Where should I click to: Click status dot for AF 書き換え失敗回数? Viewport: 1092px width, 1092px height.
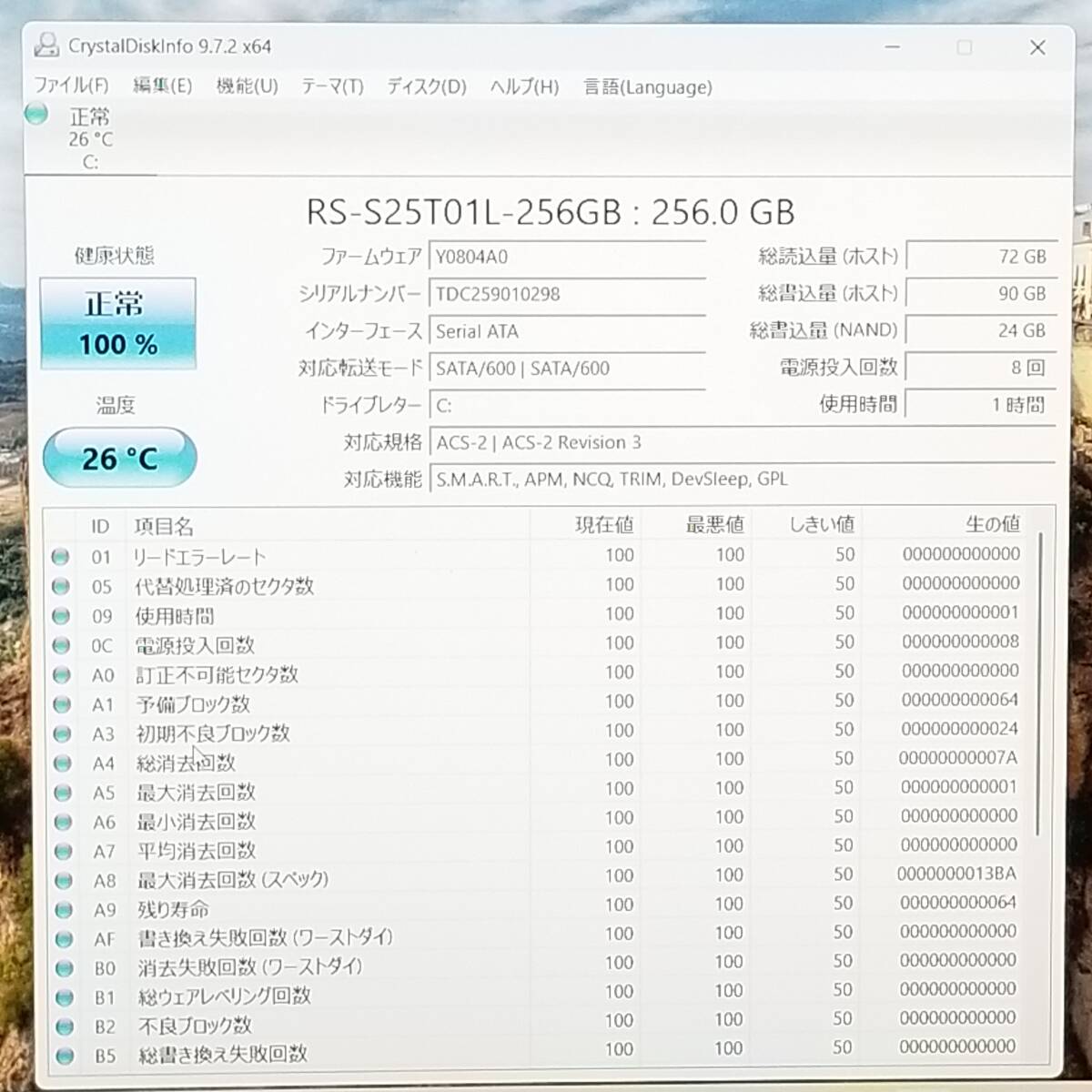click(64, 938)
